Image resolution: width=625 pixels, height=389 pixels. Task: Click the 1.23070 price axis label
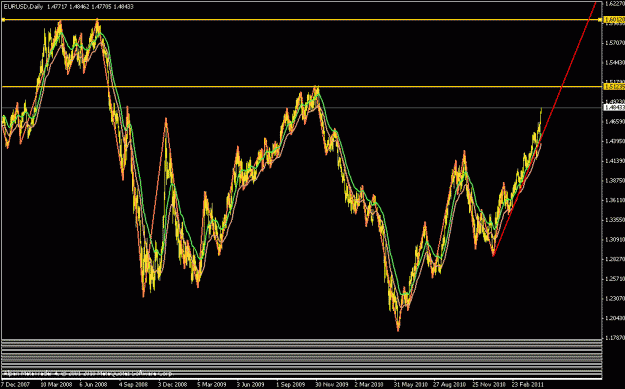tap(615, 299)
